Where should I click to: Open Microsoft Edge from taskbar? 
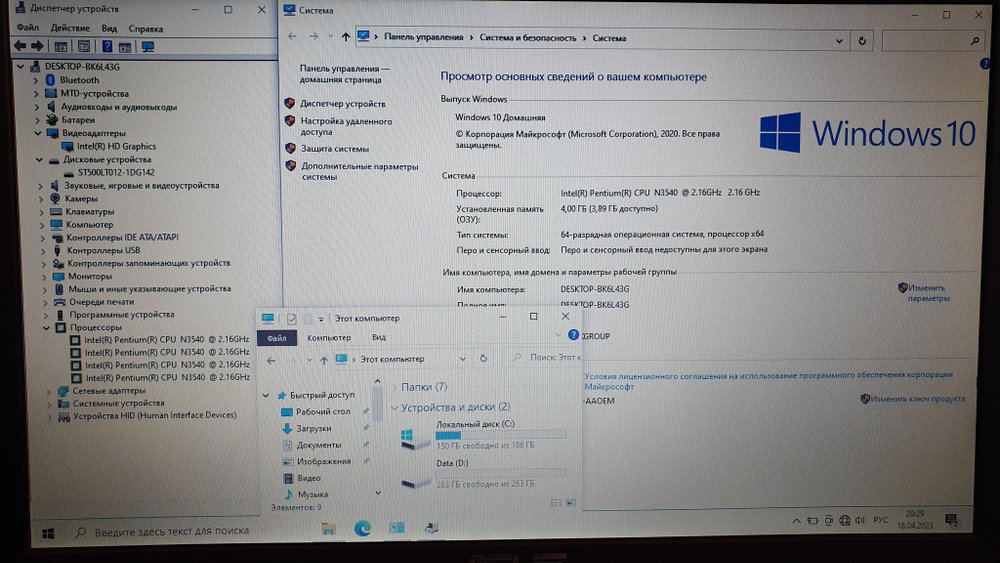coord(362,528)
